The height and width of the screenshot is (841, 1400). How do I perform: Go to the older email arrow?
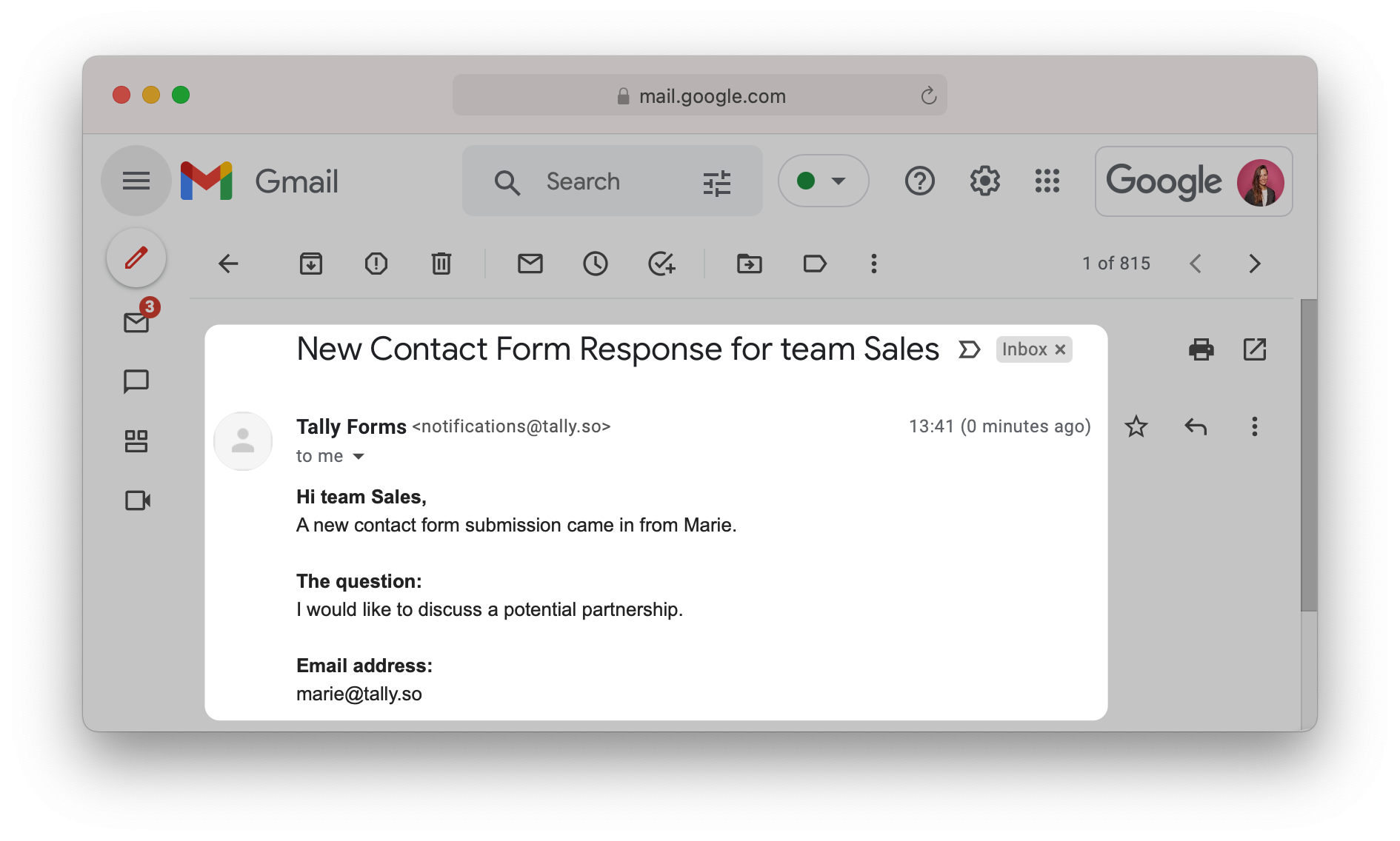point(1255,264)
